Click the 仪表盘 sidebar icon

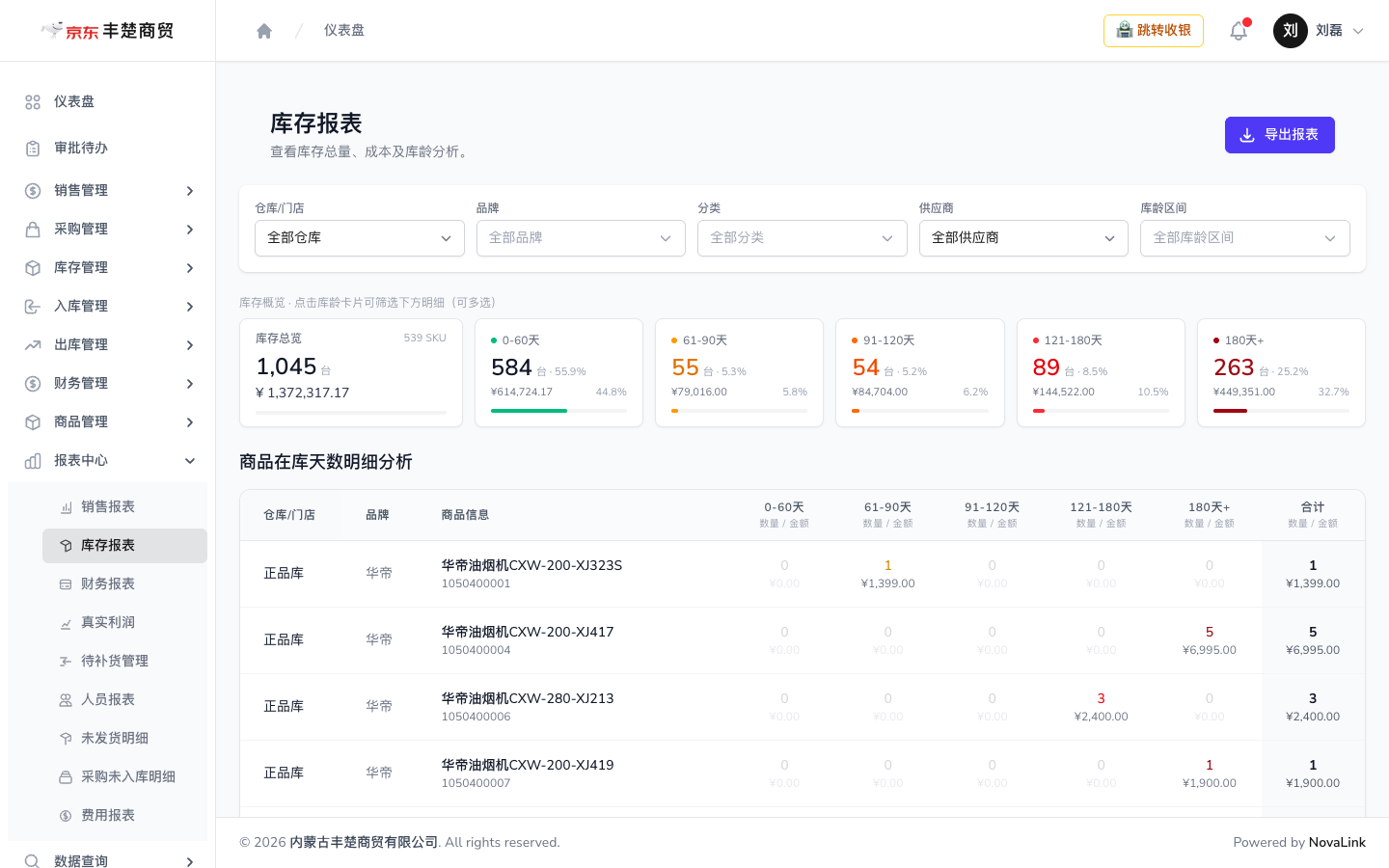[33, 102]
